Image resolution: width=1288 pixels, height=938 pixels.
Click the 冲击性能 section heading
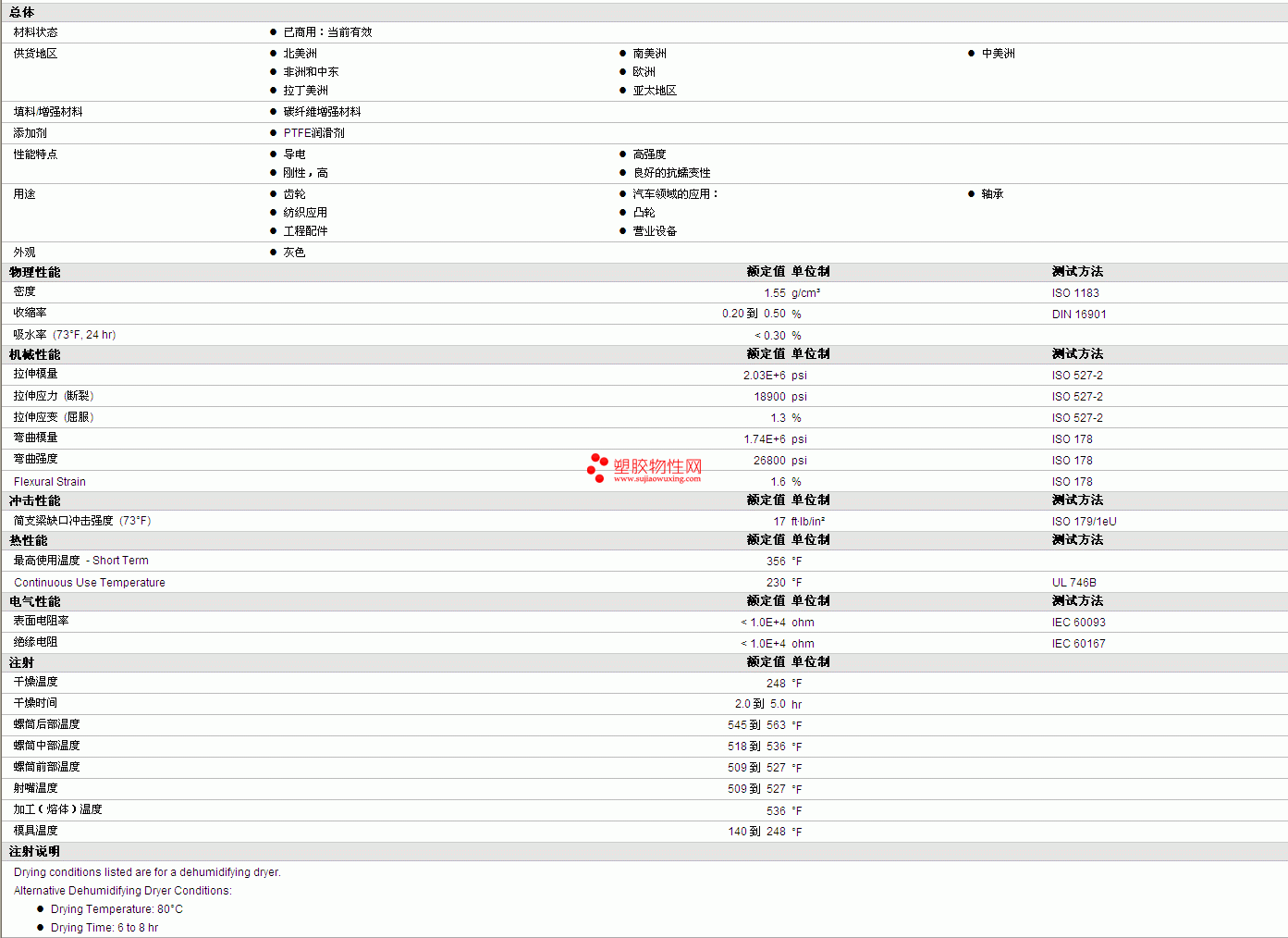(35, 500)
